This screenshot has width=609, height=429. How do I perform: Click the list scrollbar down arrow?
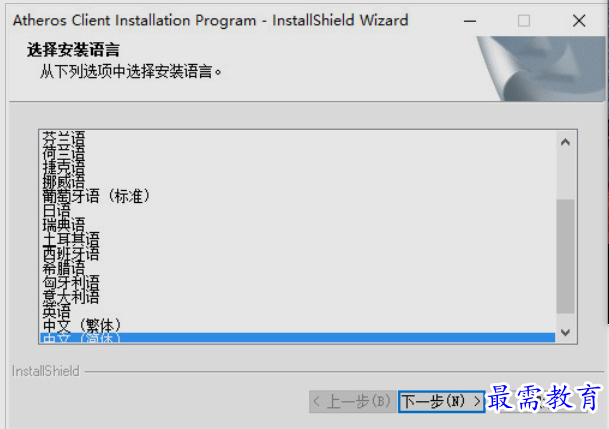tap(566, 332)
